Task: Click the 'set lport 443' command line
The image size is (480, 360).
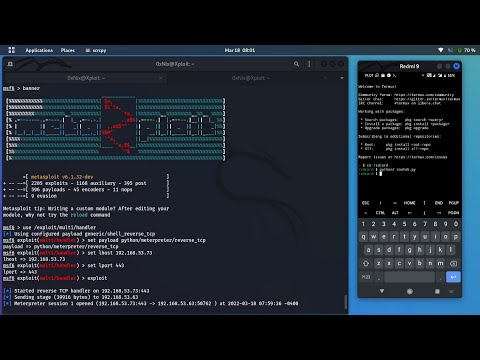Action: 64,266
